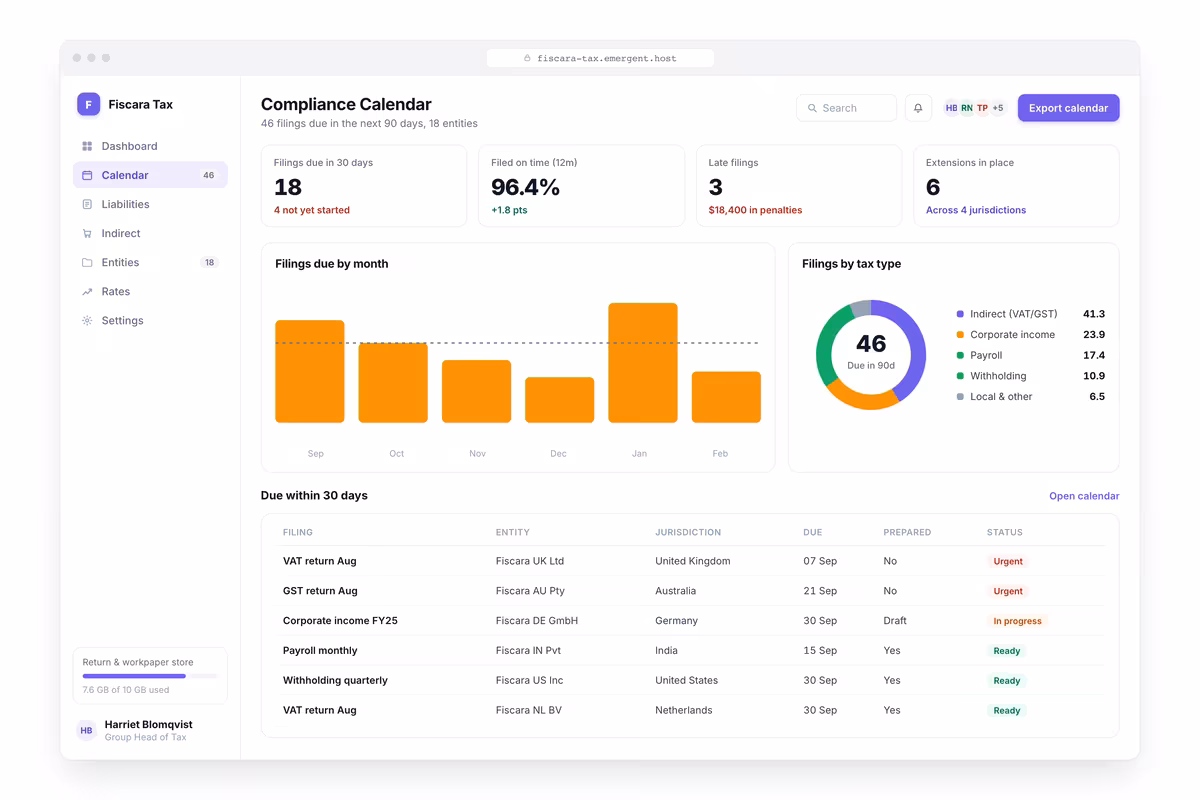
Task: Click the HB avatar in the header
Action: tap(951, 108)
